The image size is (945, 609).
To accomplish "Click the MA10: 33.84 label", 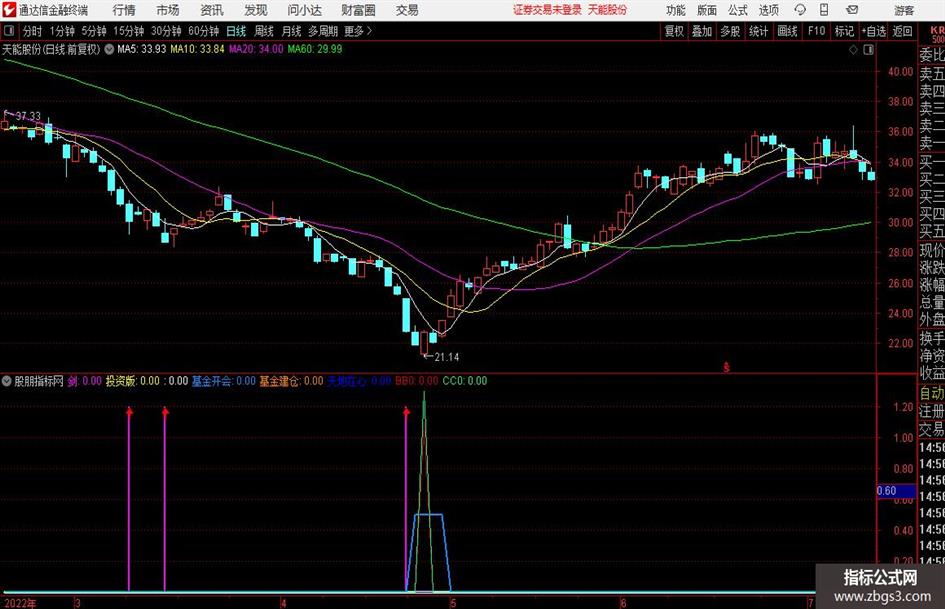I will pyautogui.click(x=197, y=49).
